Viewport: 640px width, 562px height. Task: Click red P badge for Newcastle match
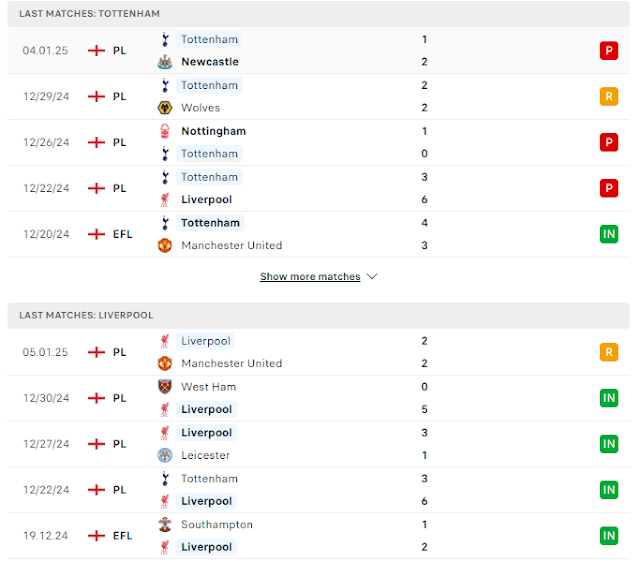click(x=609, y=51)
